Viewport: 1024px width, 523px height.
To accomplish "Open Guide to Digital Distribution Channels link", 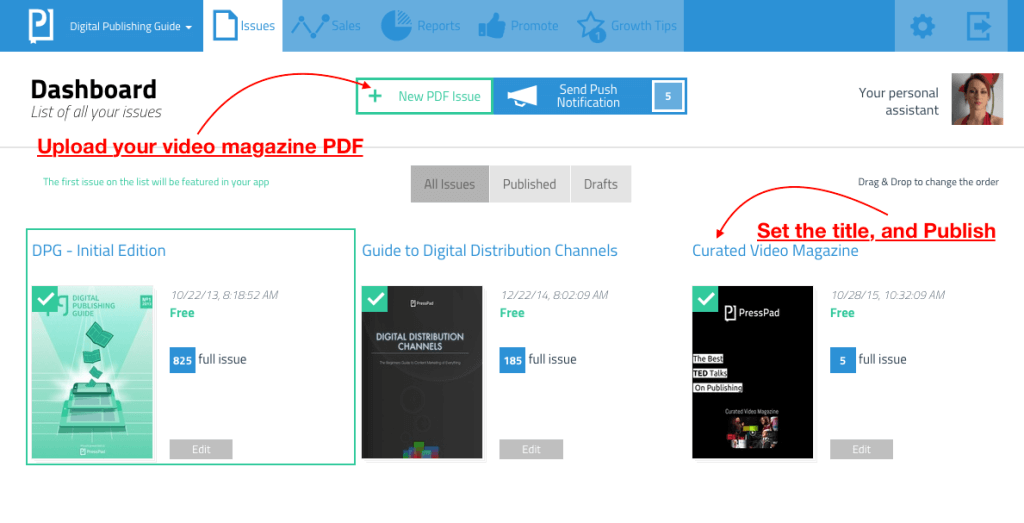I will tap(490, 251).
